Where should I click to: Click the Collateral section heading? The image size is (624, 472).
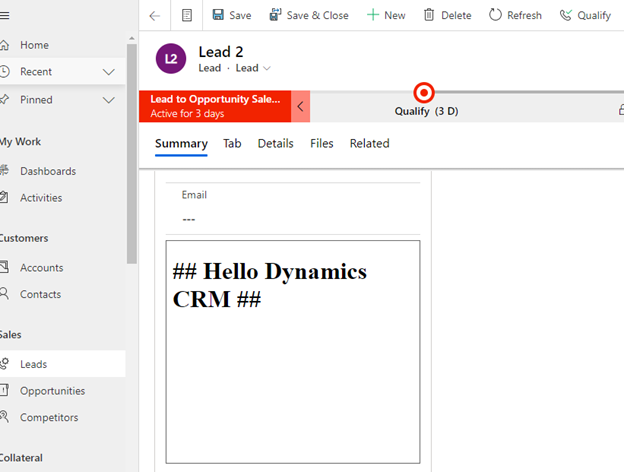(21, 458)
